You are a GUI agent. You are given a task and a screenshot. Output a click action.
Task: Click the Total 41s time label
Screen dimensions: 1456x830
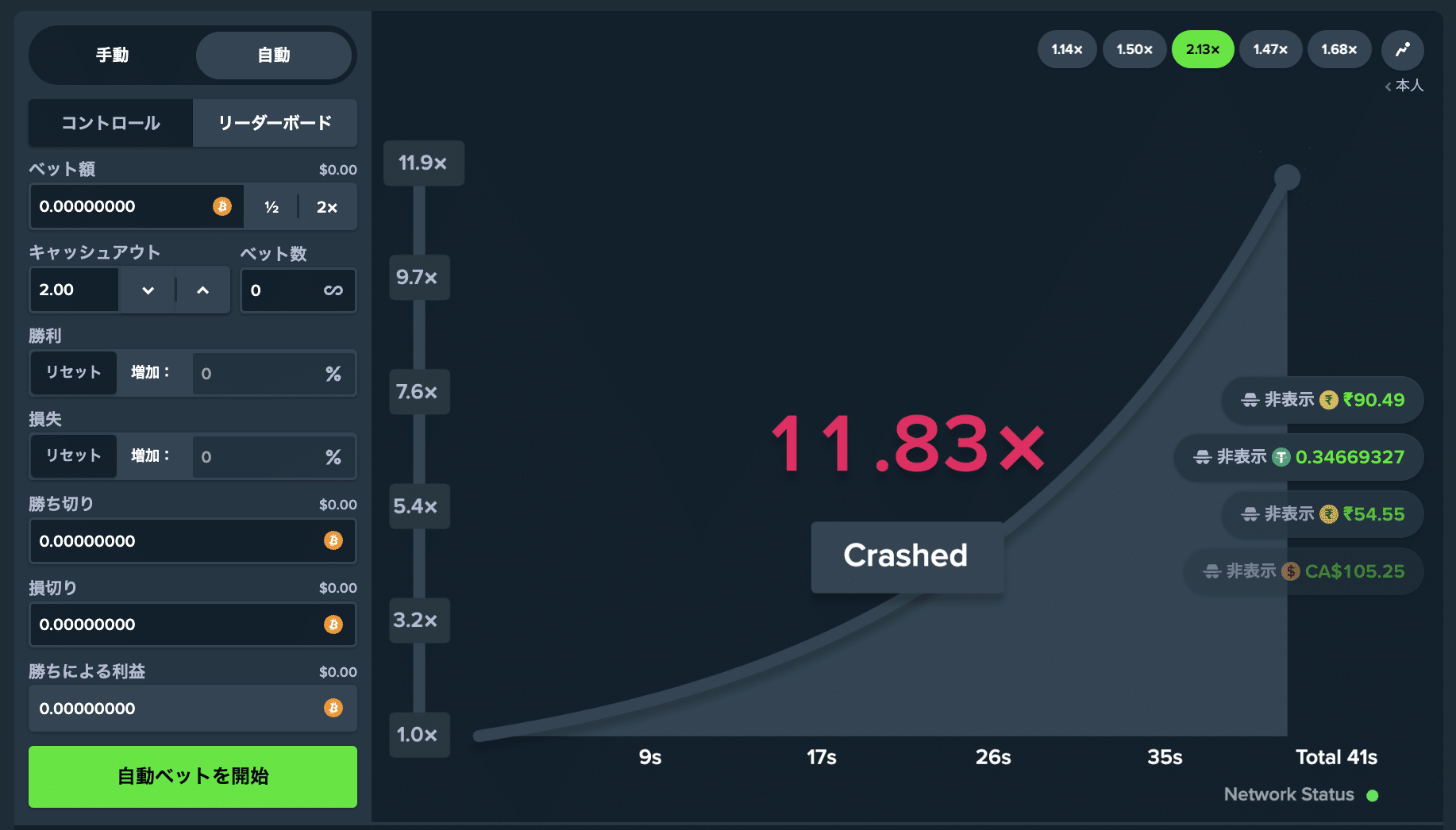point(1336,758)
